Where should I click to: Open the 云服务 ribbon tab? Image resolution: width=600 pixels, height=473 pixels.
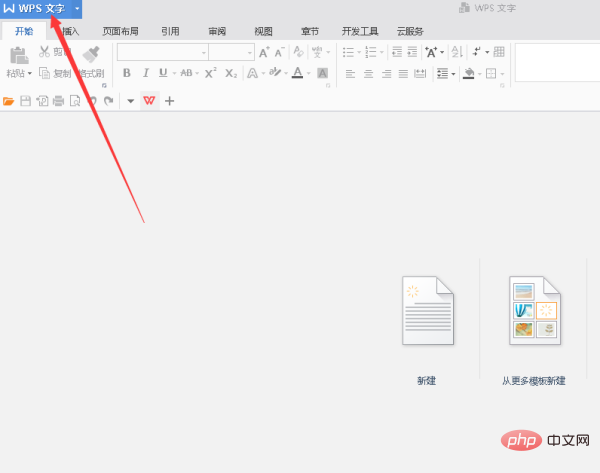coord(410,31)
